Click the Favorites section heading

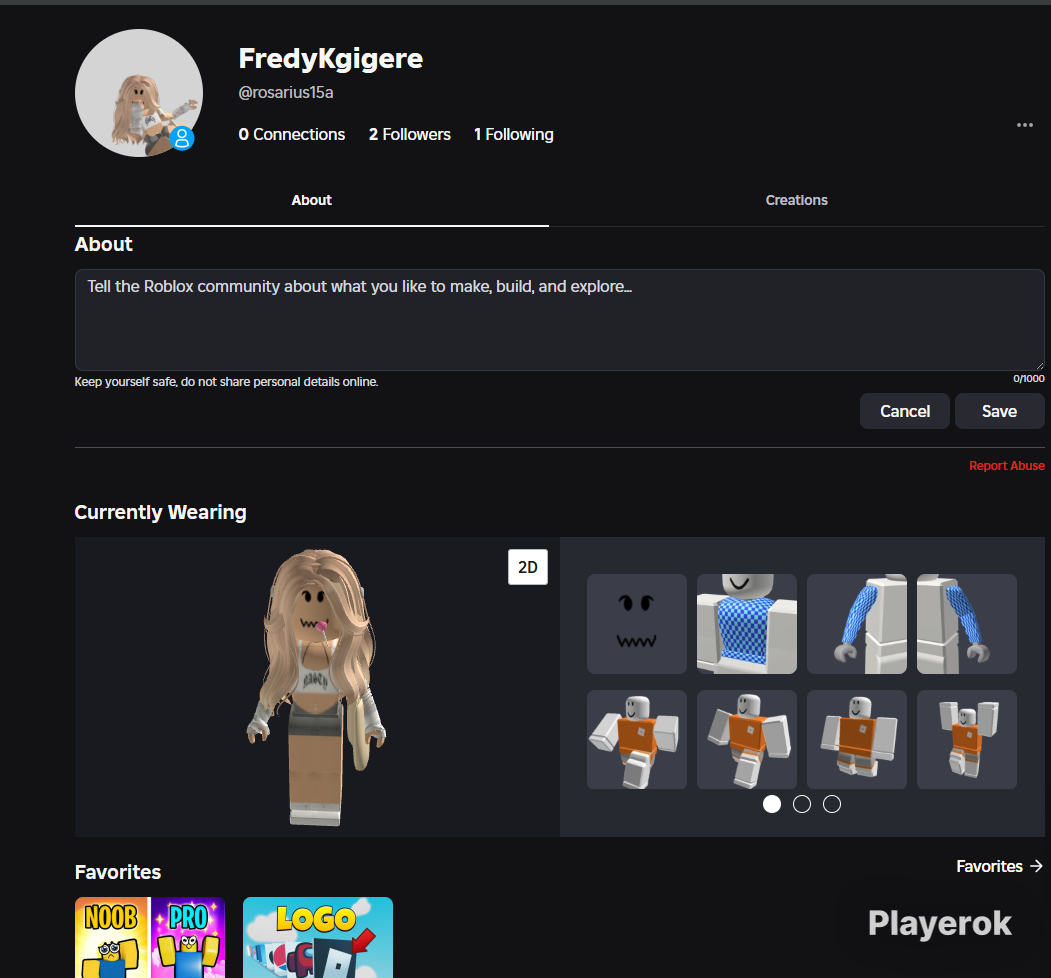pyautogui.click(x=118, y=872)
